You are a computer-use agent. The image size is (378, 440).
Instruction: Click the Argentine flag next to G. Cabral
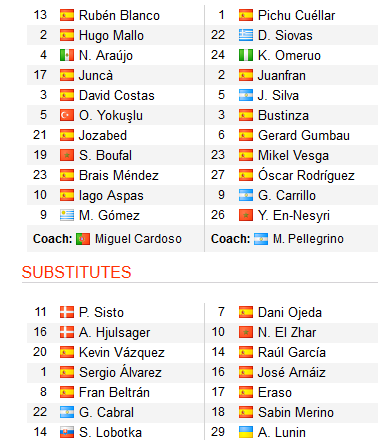pyautogui.click(x=67, y=412)
